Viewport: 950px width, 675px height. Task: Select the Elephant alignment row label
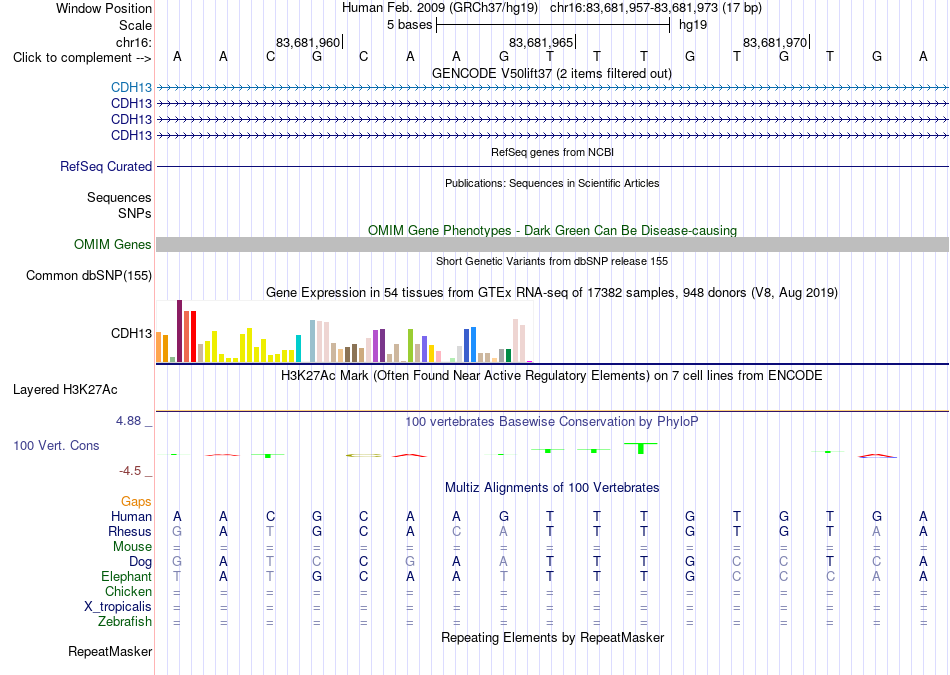tap(126, 576)
